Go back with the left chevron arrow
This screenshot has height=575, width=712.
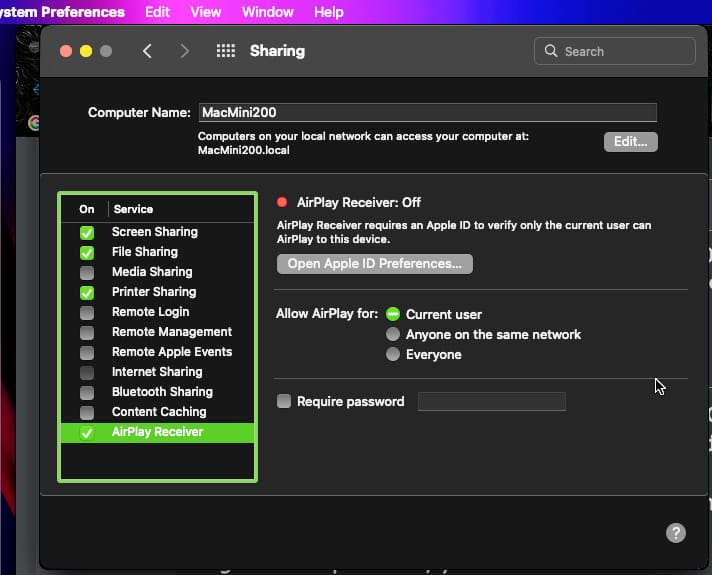(147, 51)
